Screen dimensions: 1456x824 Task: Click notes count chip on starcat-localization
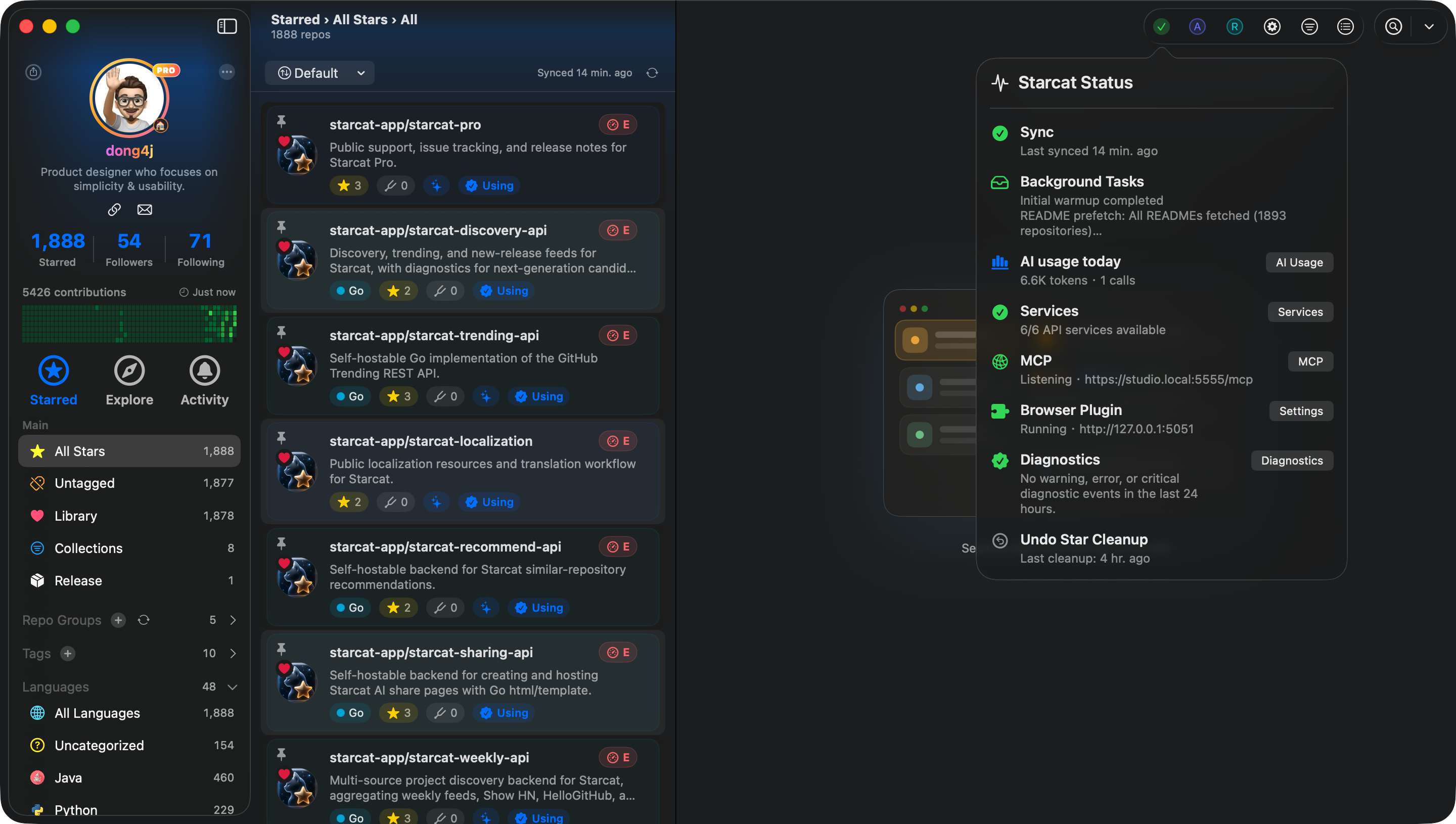coord(396,502)
